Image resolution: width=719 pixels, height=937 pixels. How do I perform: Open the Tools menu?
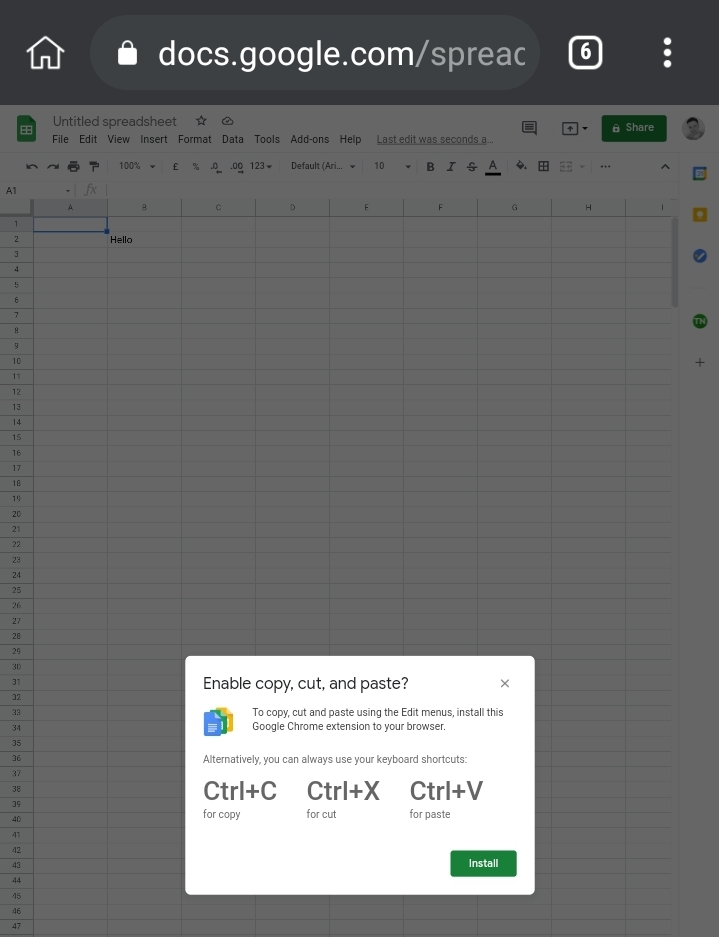click(267, 139)
